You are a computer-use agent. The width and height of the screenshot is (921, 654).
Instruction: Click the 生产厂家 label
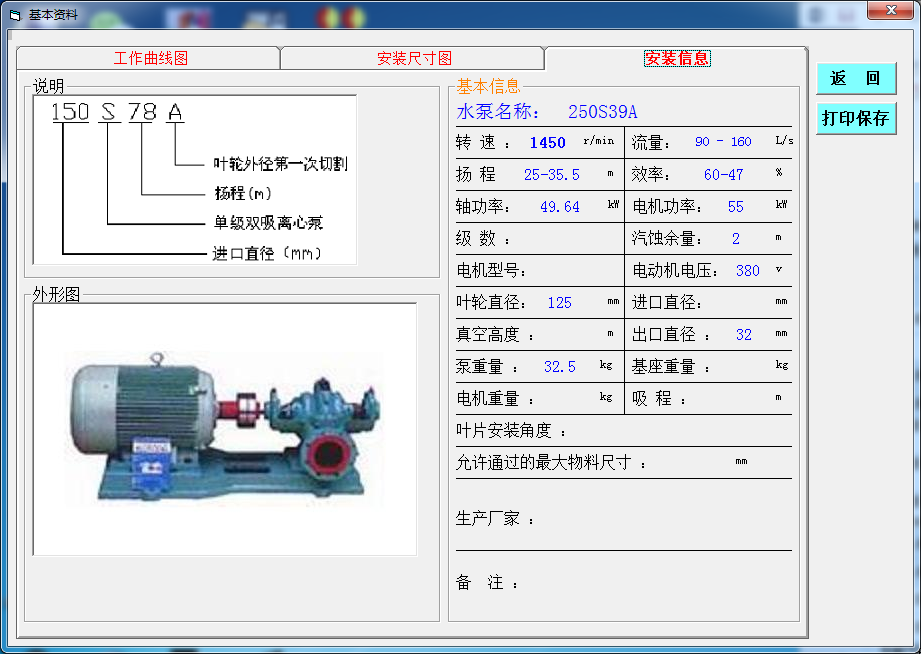coord(495,518)
